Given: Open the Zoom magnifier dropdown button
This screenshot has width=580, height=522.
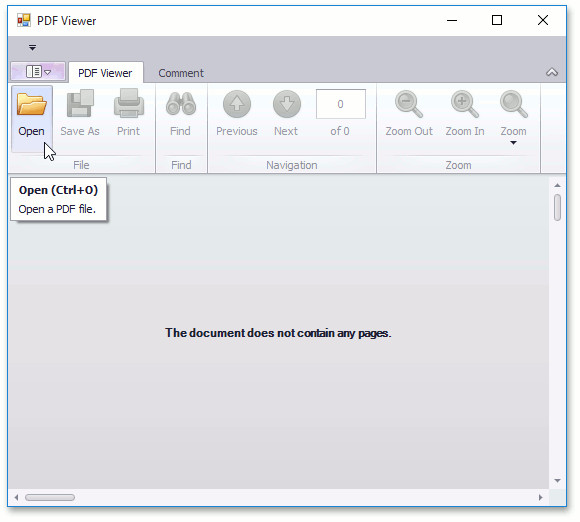Looking at the screenshot, I should [x=513, y=118].
